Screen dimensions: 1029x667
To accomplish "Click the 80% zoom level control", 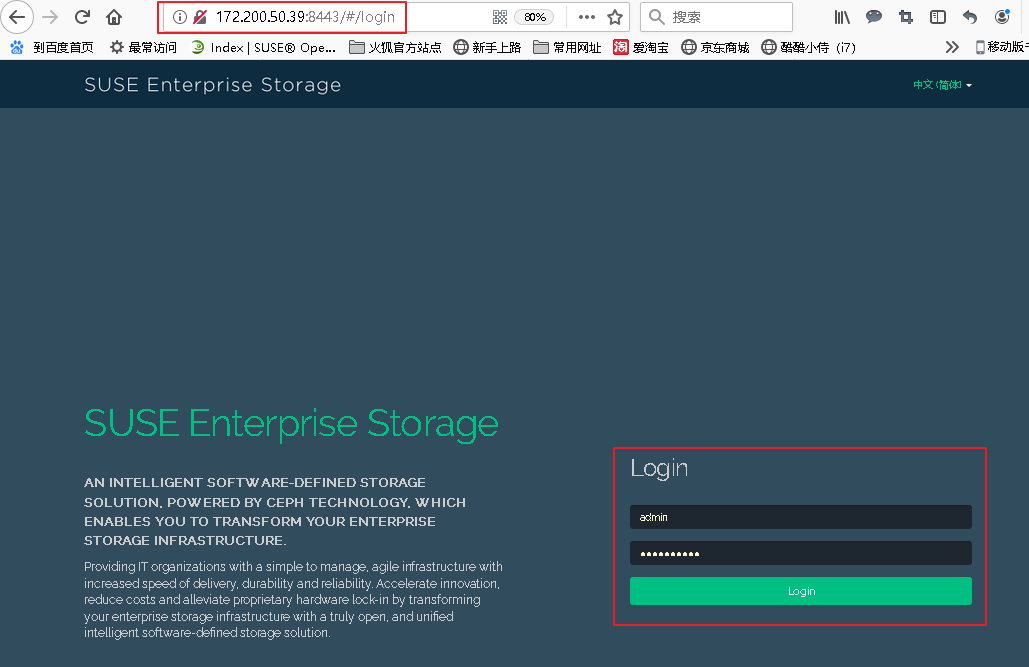I will 534,16.
